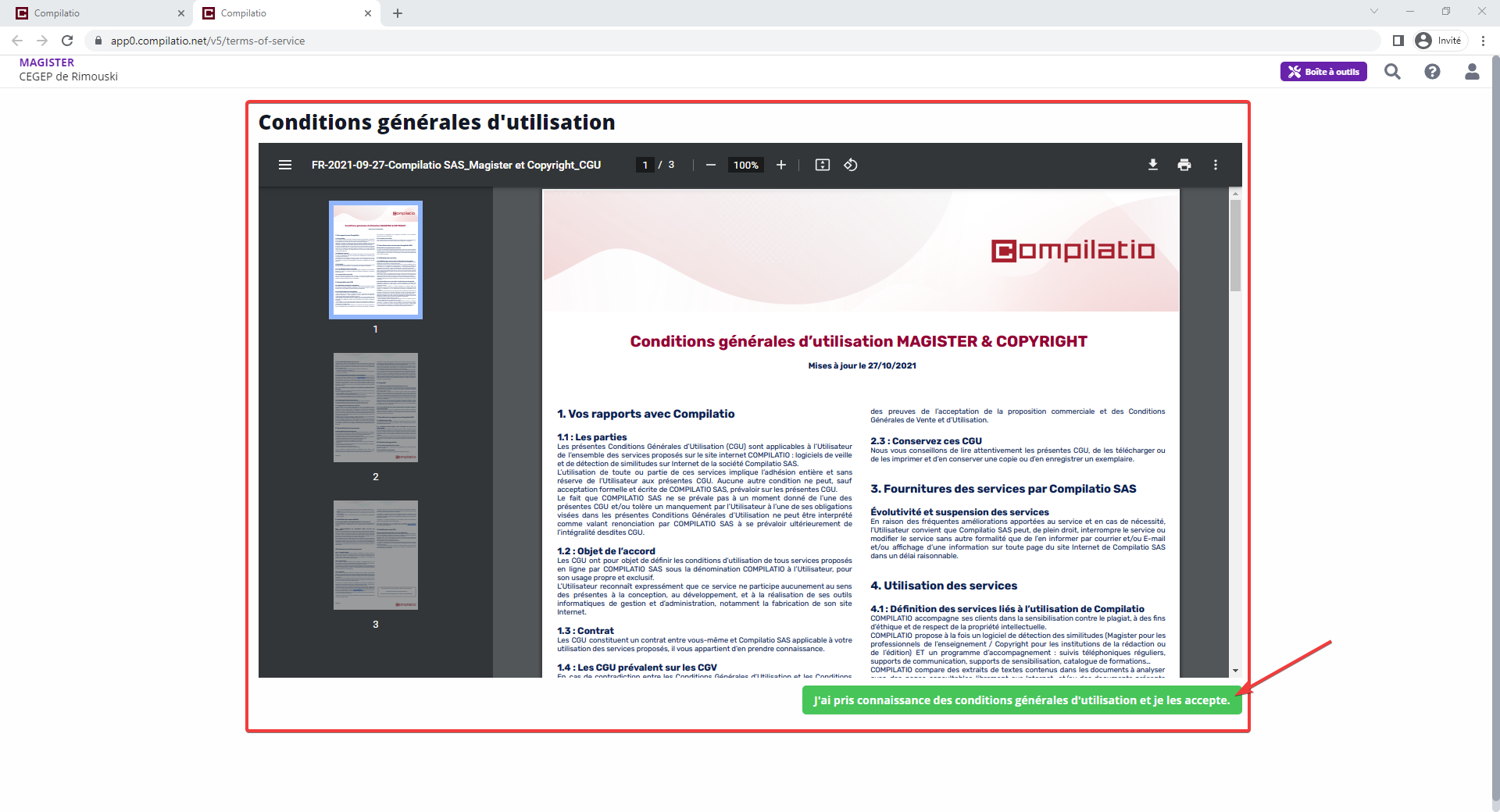Edit the PDF page number field

[645, 165]
